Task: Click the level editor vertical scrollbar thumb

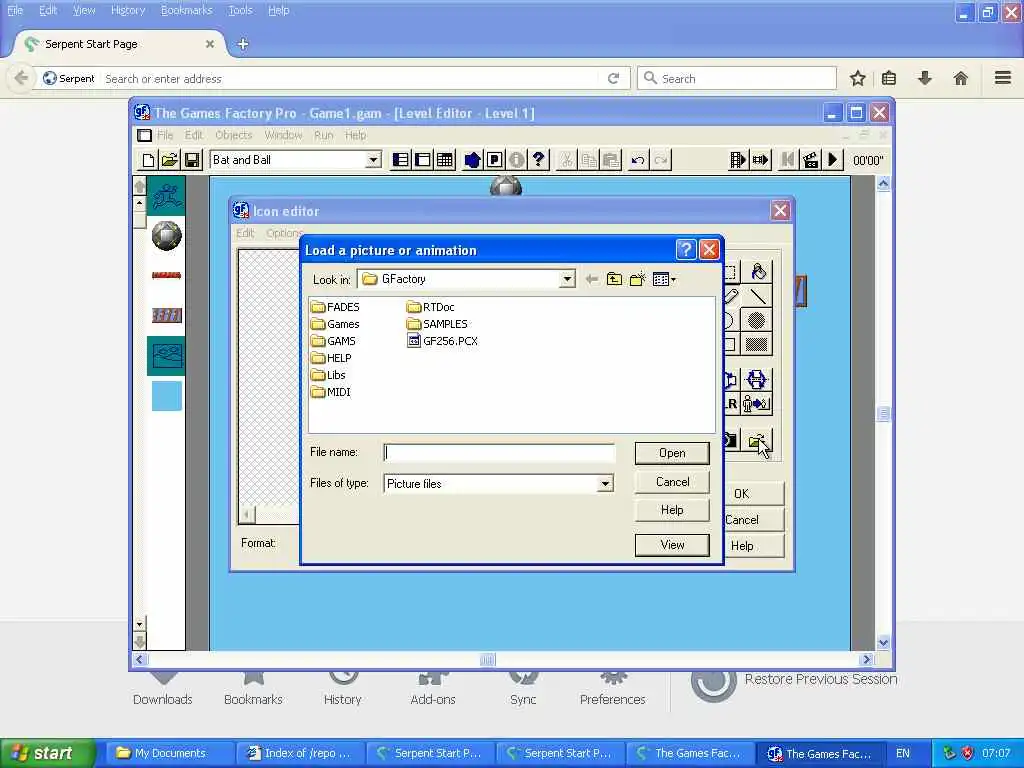Action: tap(883, 413)
